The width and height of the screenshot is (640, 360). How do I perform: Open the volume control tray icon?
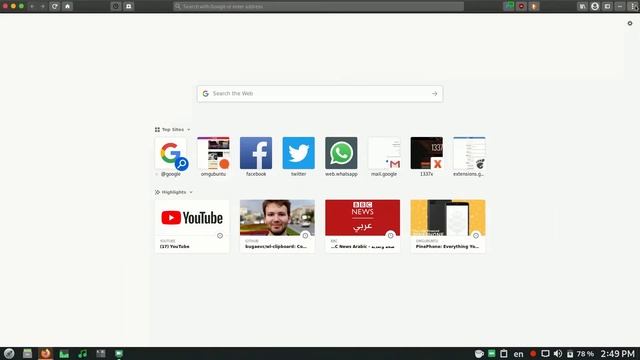[558, 353]
